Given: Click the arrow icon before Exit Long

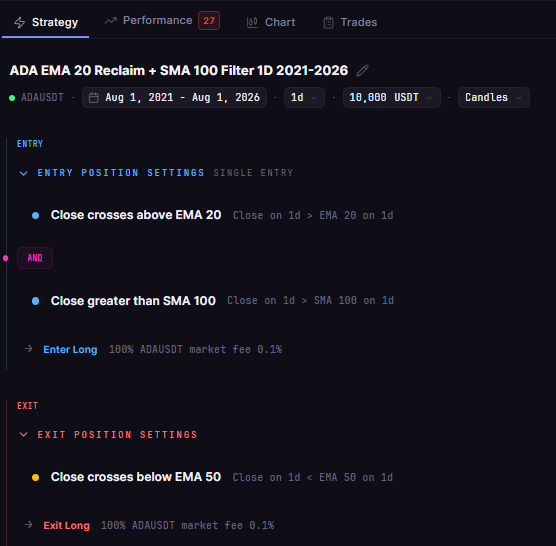Looking at the screenshot, I should pos(28,525).
